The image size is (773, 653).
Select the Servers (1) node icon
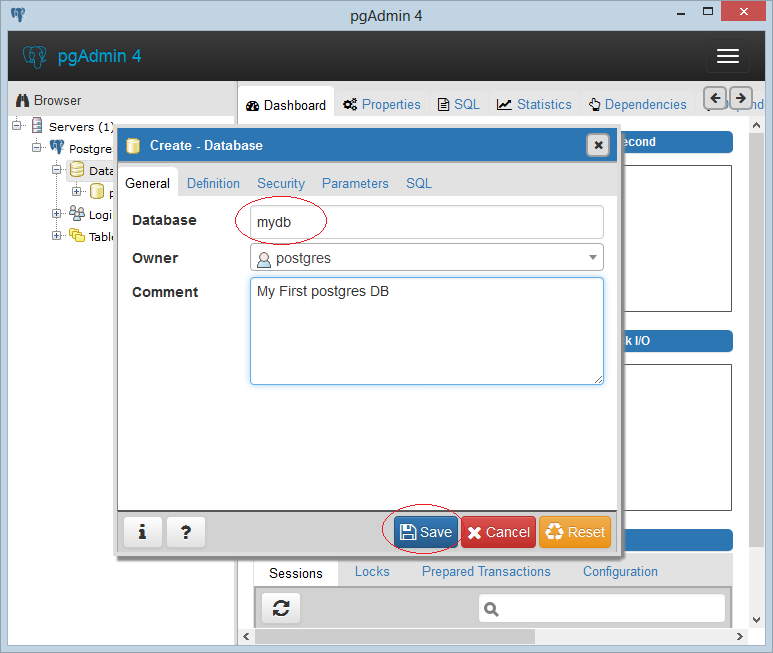pos(37,125)
